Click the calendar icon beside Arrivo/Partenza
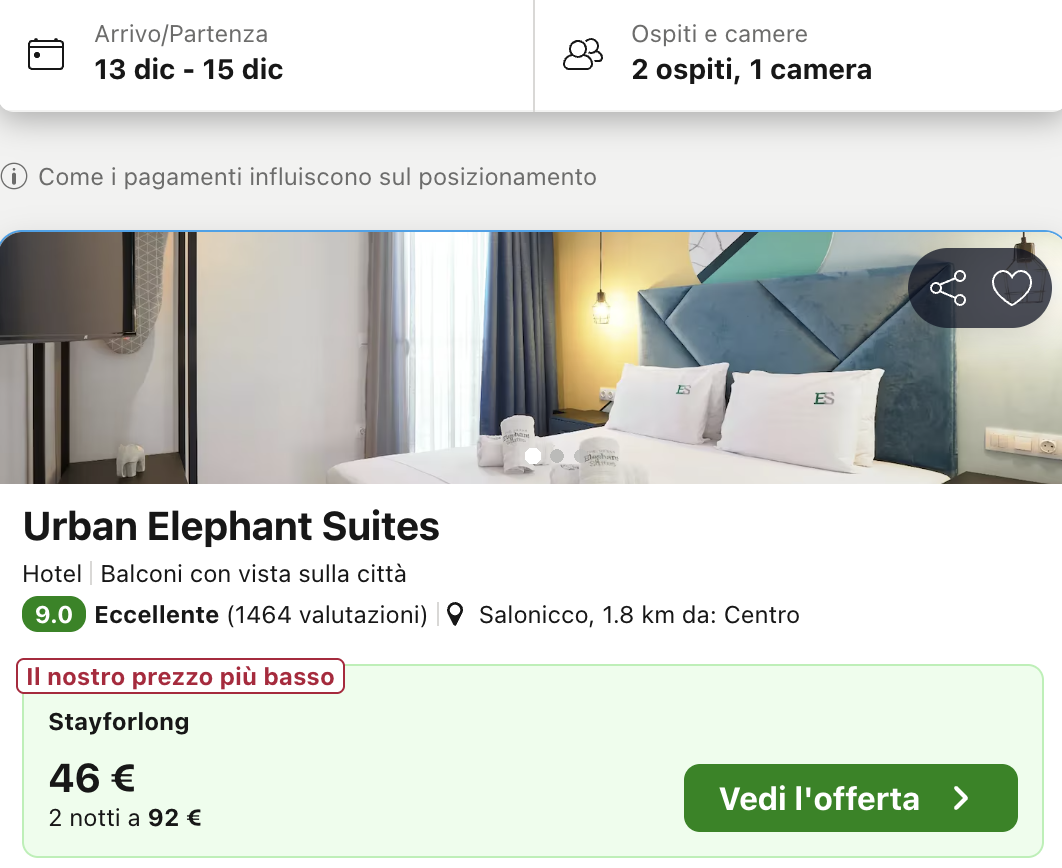The height and width of the screenshot is (868, 1062). pos(45,54)
